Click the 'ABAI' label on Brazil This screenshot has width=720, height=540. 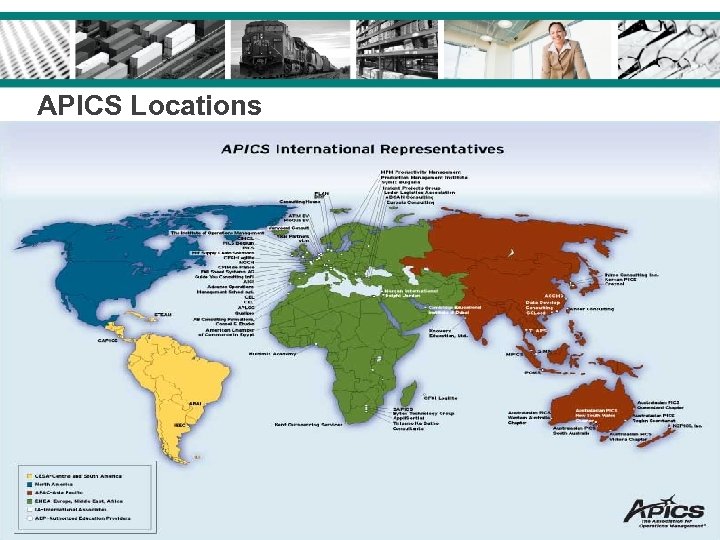click(195, 404)
